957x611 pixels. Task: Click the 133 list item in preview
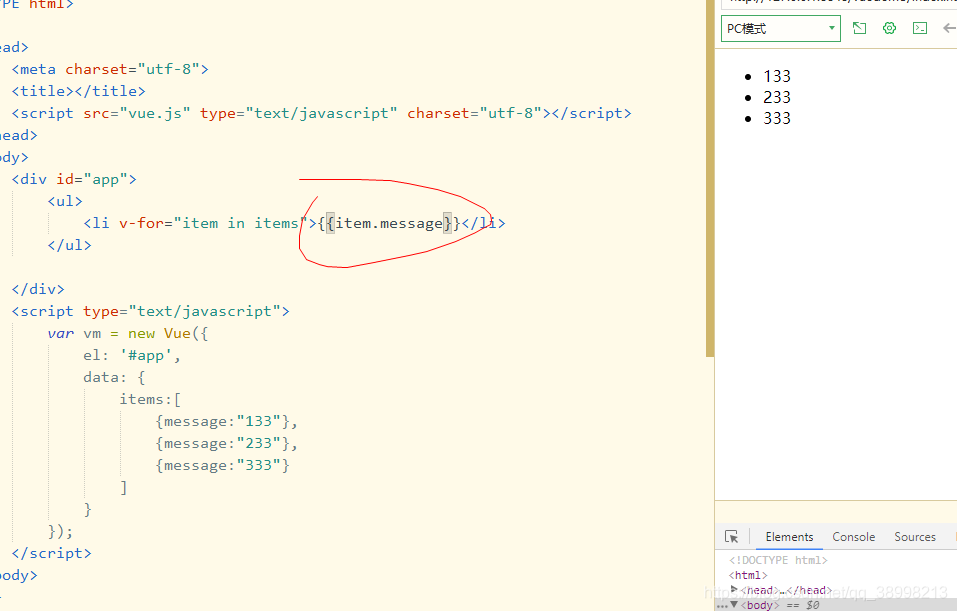776,76
